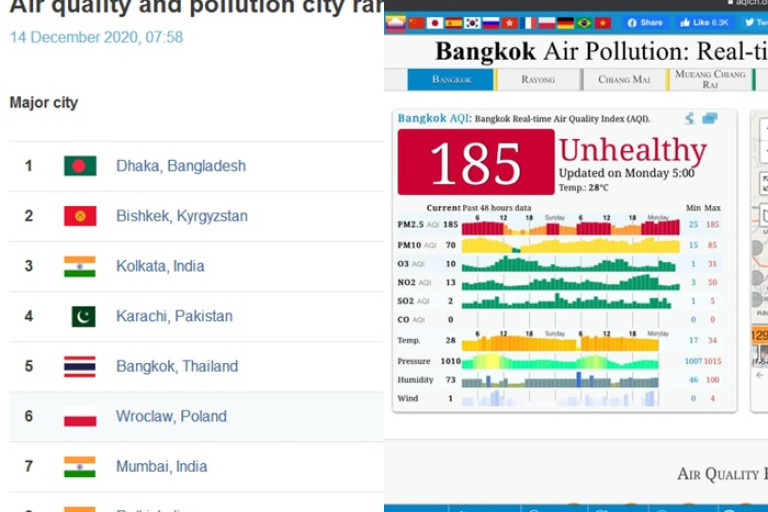768x512 pixels.
Task: Open the Dhaka, Bangladesh link
Action: (181, 166)
